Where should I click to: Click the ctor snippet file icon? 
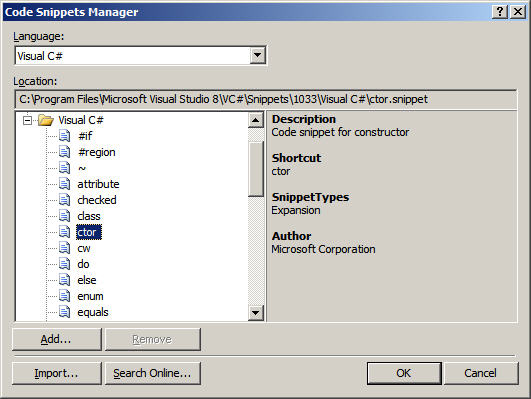tap(65, 232)
